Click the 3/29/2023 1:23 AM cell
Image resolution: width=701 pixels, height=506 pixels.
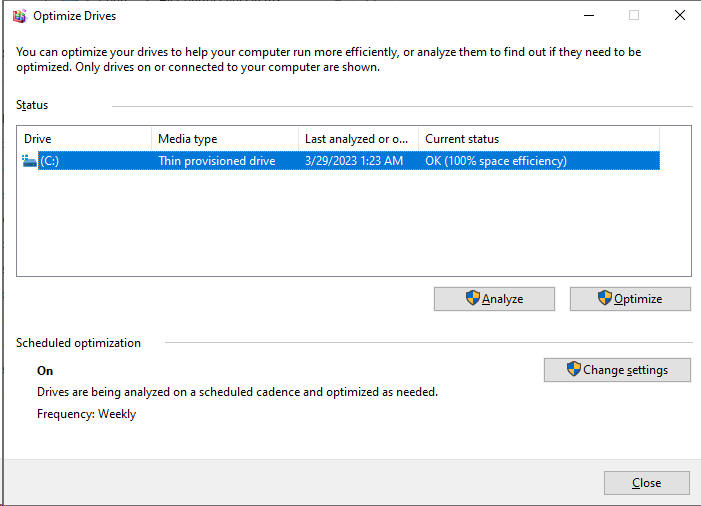click(x=354, y=161)
